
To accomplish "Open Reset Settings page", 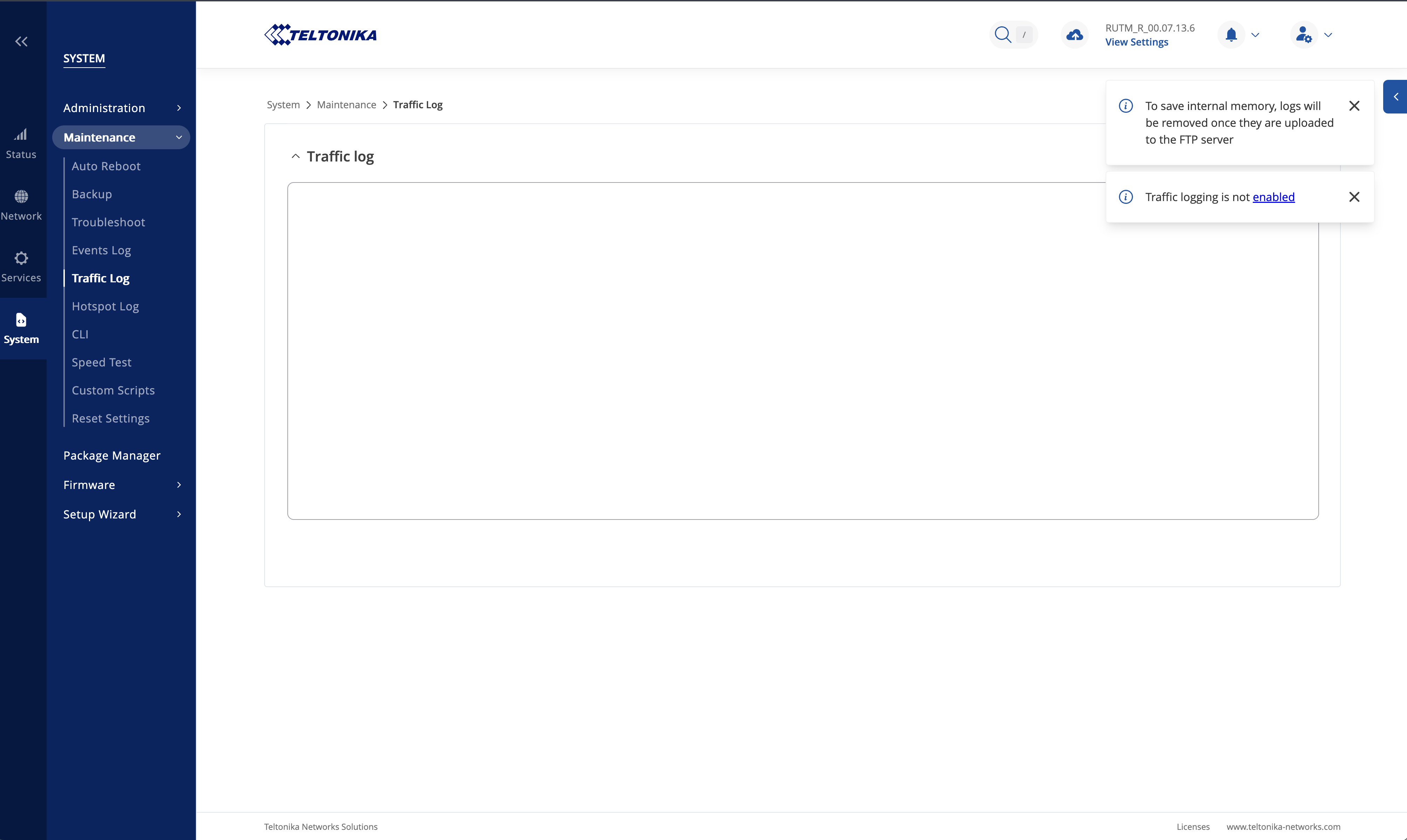I will tap(110, 418).
